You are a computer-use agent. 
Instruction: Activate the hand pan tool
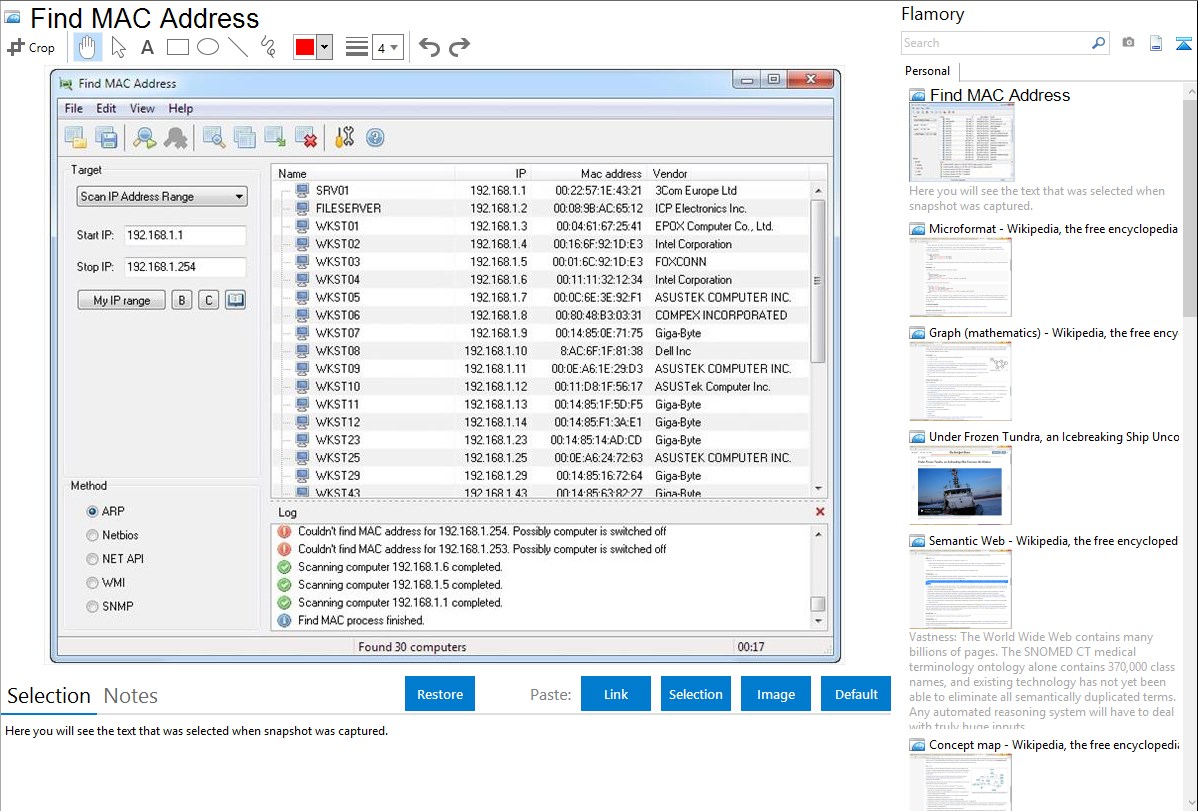coord(87,47)
